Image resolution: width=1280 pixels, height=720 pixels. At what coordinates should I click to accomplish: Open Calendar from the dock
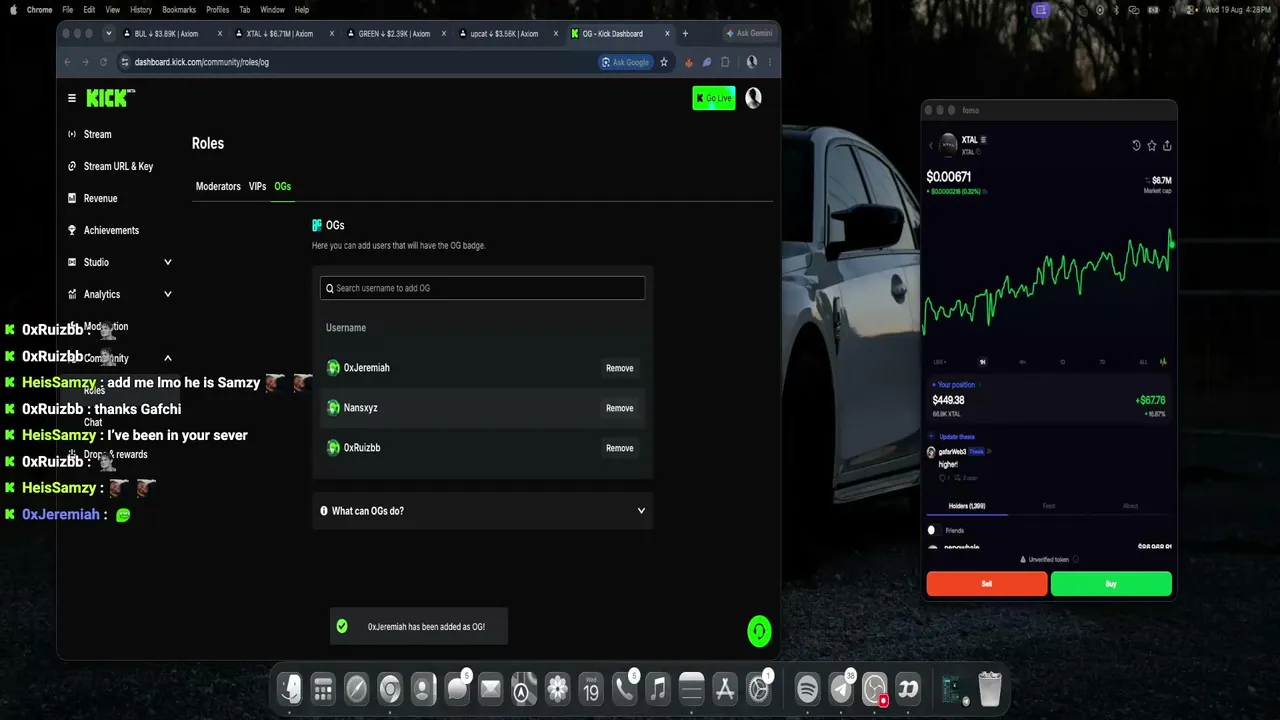591,688
